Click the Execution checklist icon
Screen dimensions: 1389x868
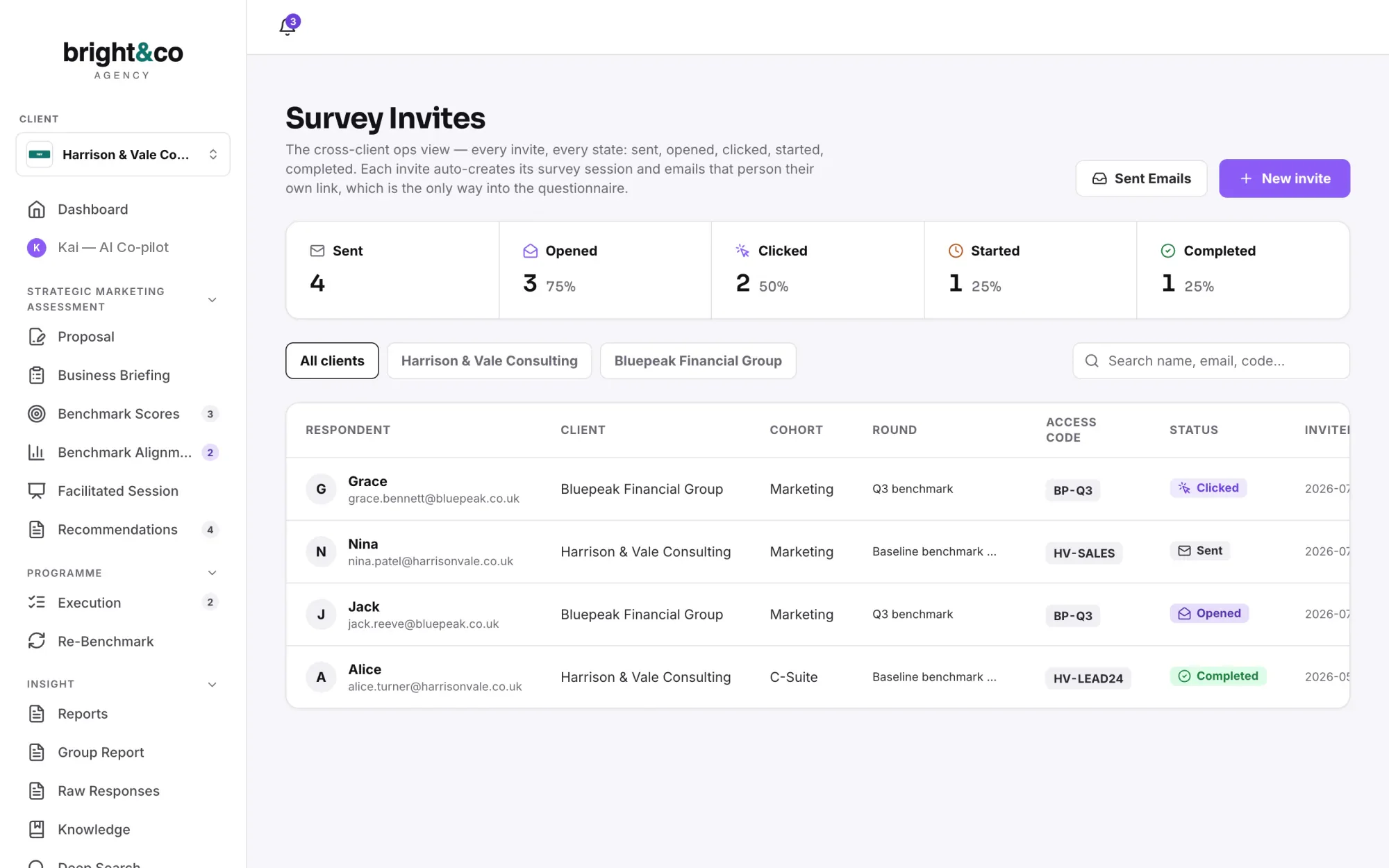(37, 602)
